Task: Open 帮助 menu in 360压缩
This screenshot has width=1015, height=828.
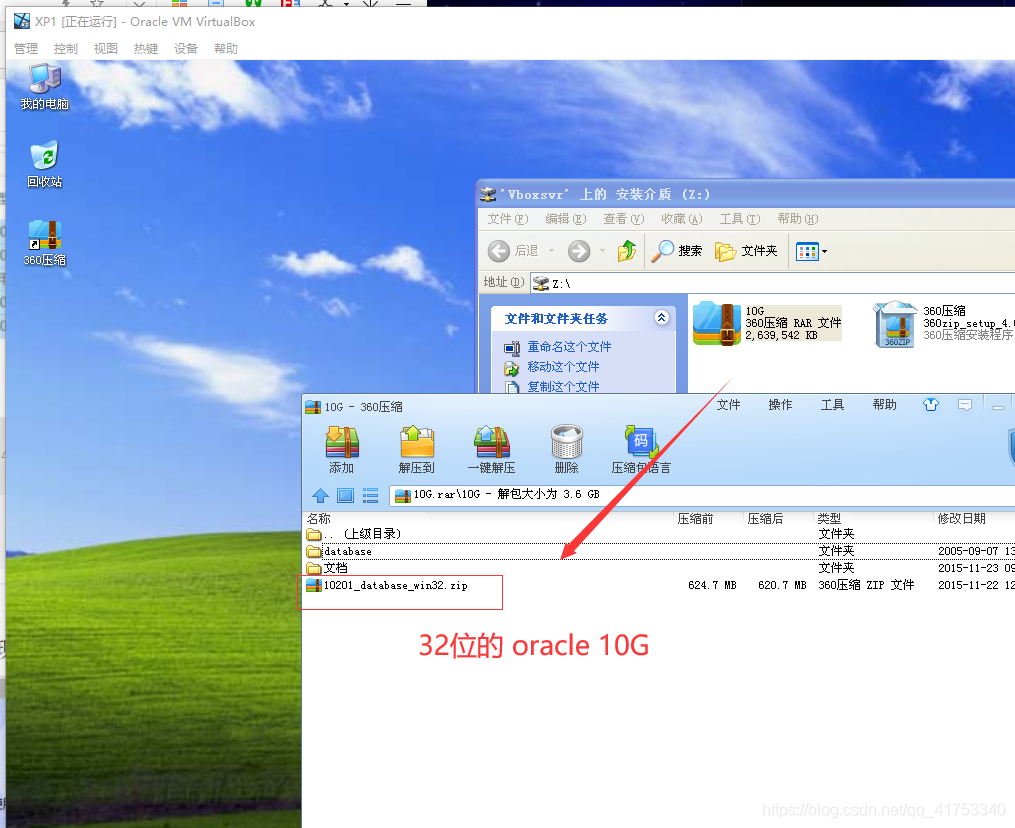Action: click(x=884, y=405)
